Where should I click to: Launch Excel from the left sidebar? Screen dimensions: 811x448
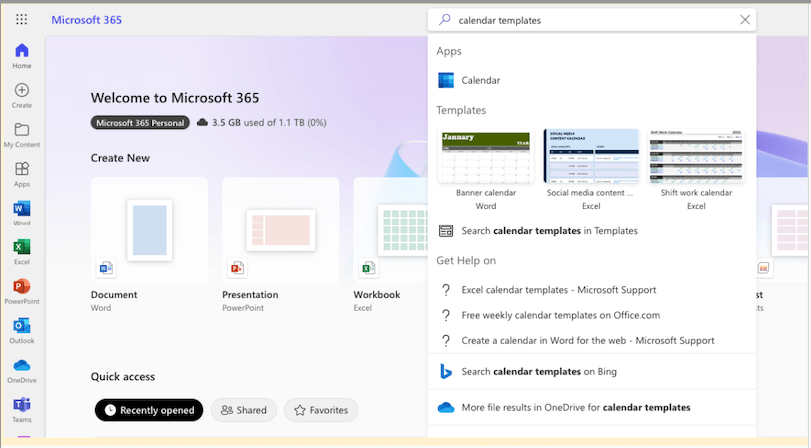22,251
